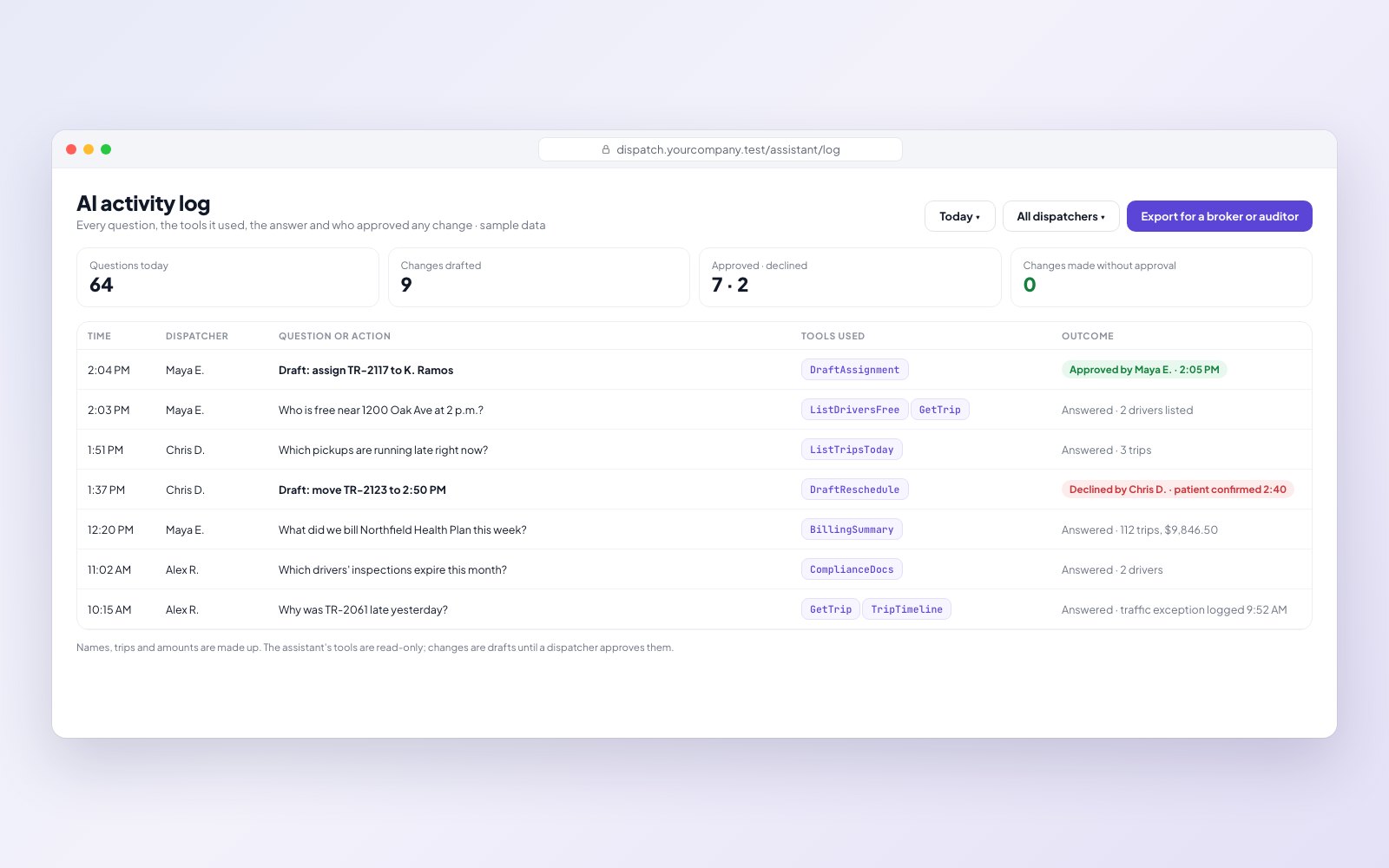This screenshot has height=868, width=1389.
Task: Click the lock icon in the address bar
Action: [606, 149]
